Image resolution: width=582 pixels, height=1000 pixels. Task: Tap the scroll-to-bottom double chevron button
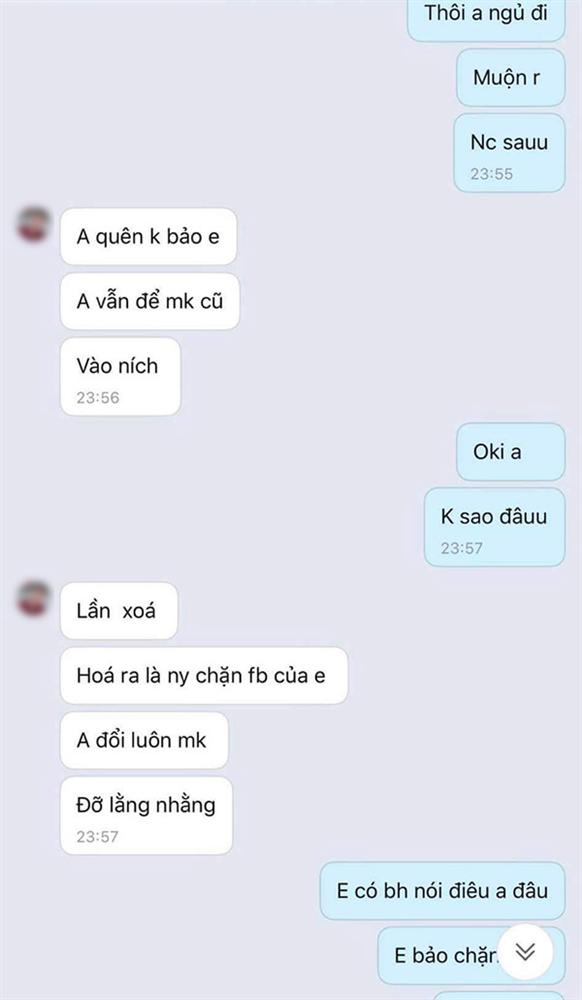point(525,952)
